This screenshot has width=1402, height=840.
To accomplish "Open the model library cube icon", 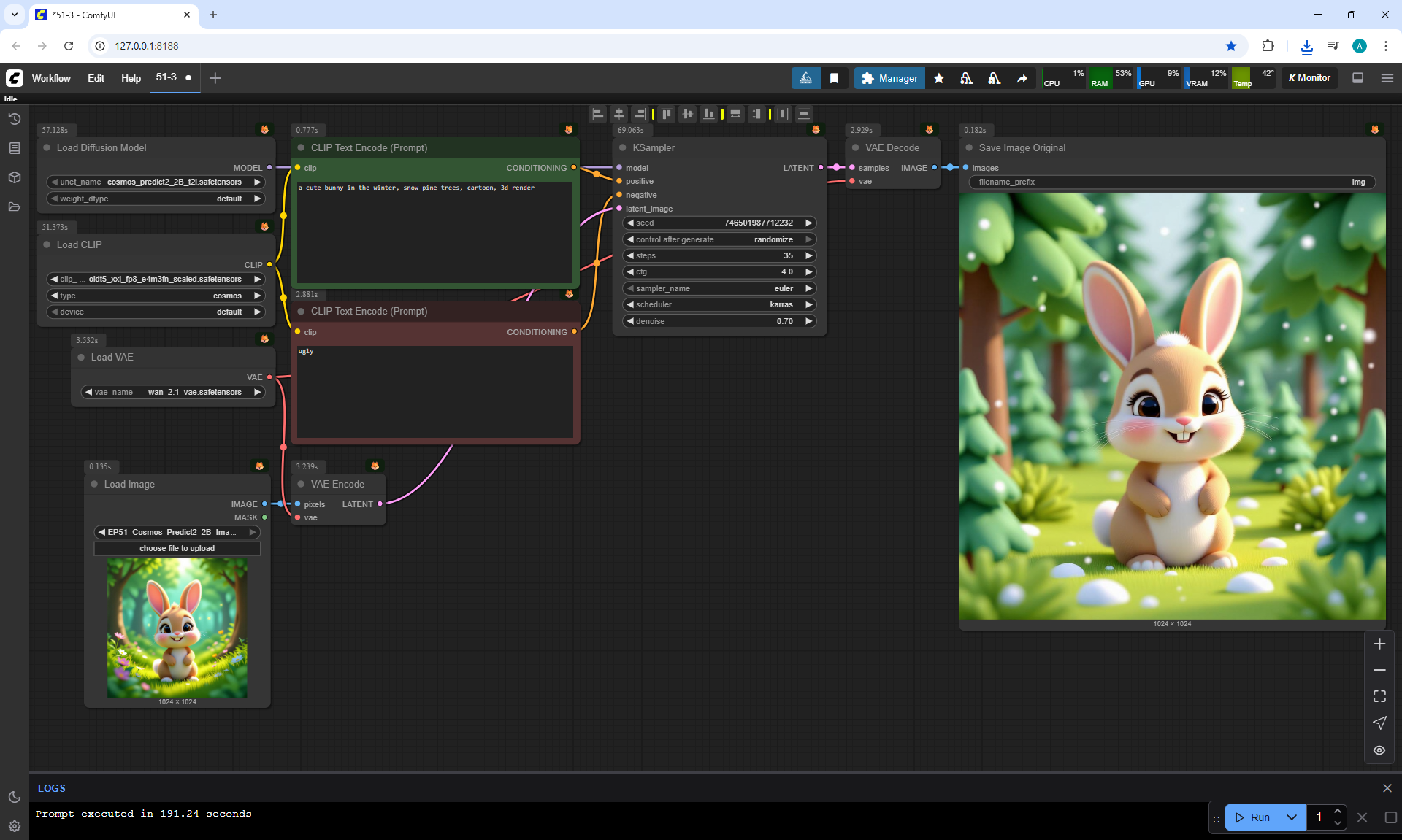I will [x=14, y=177].
